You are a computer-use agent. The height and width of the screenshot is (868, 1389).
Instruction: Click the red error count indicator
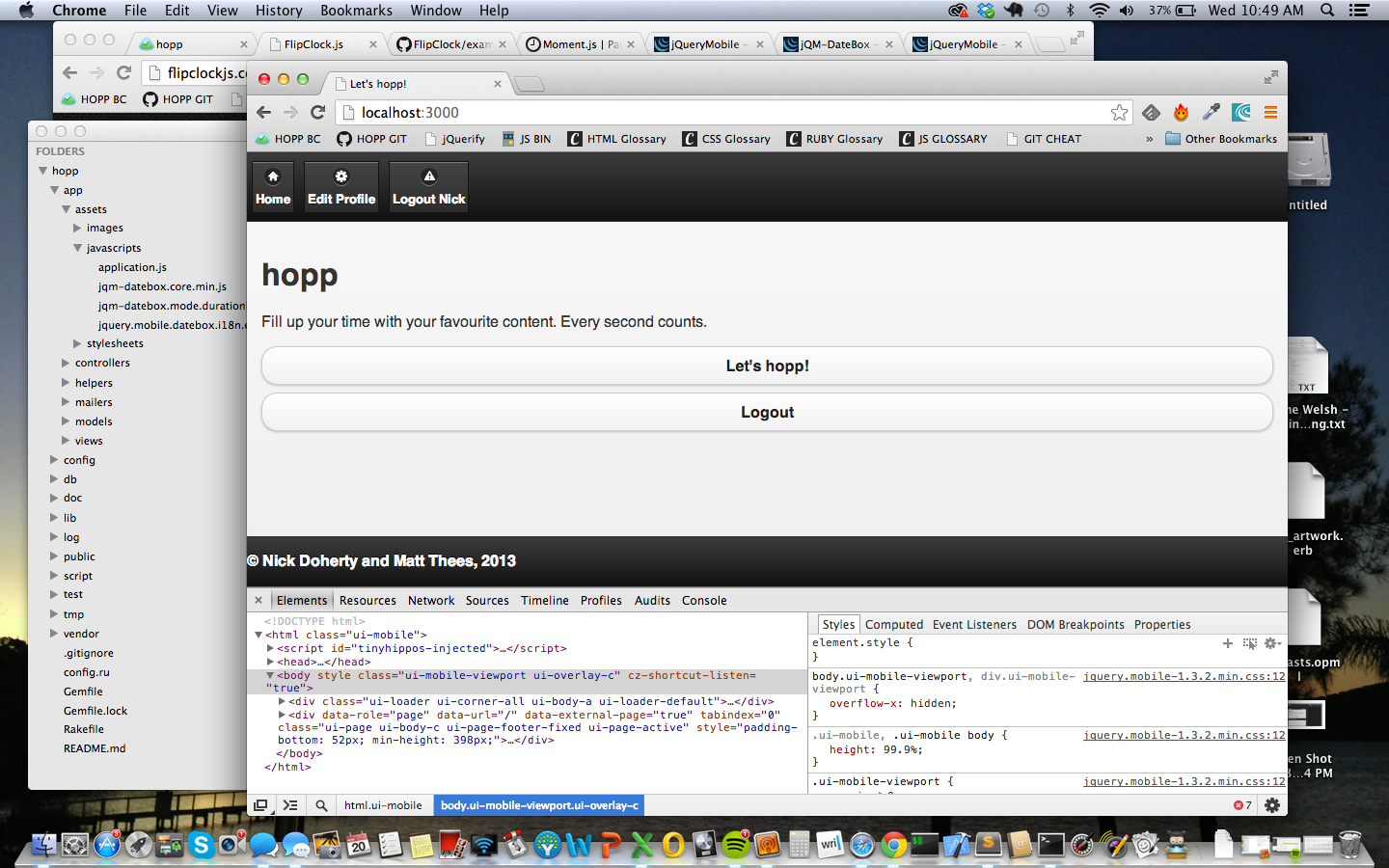pyautogui.click(x=1242, y=805)
